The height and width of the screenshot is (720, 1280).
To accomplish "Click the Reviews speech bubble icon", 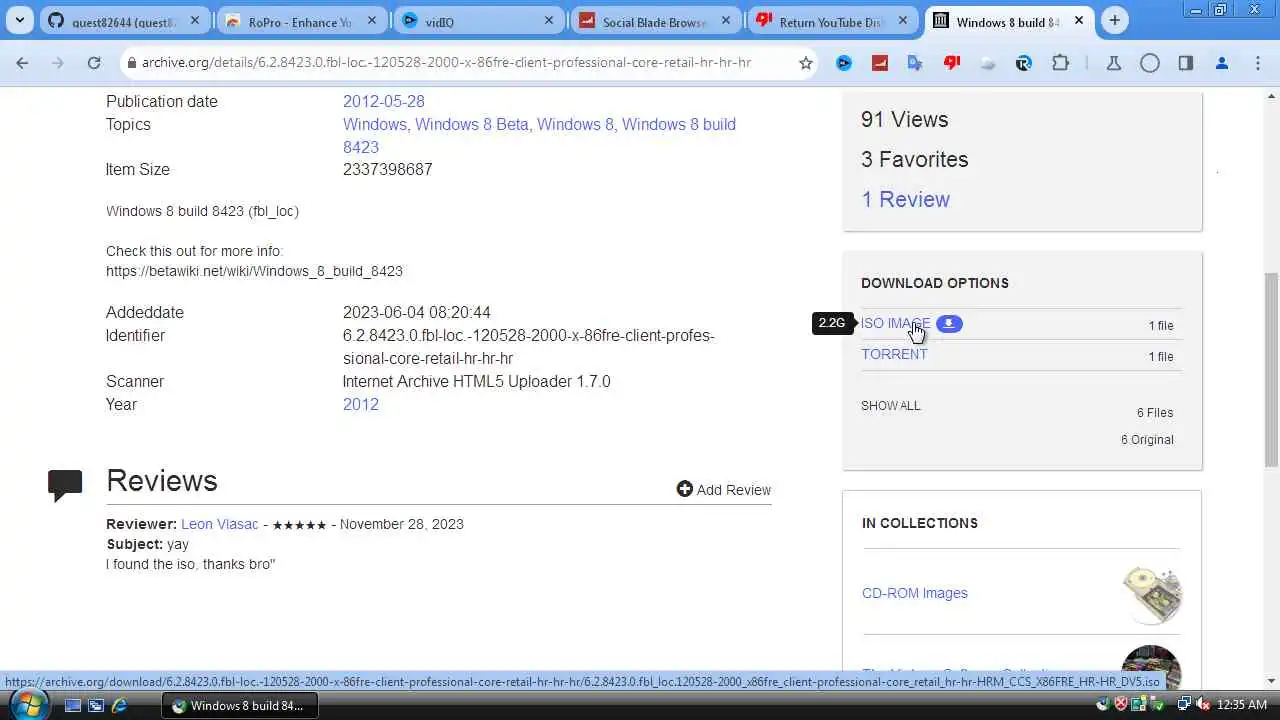I will [65, 484].
